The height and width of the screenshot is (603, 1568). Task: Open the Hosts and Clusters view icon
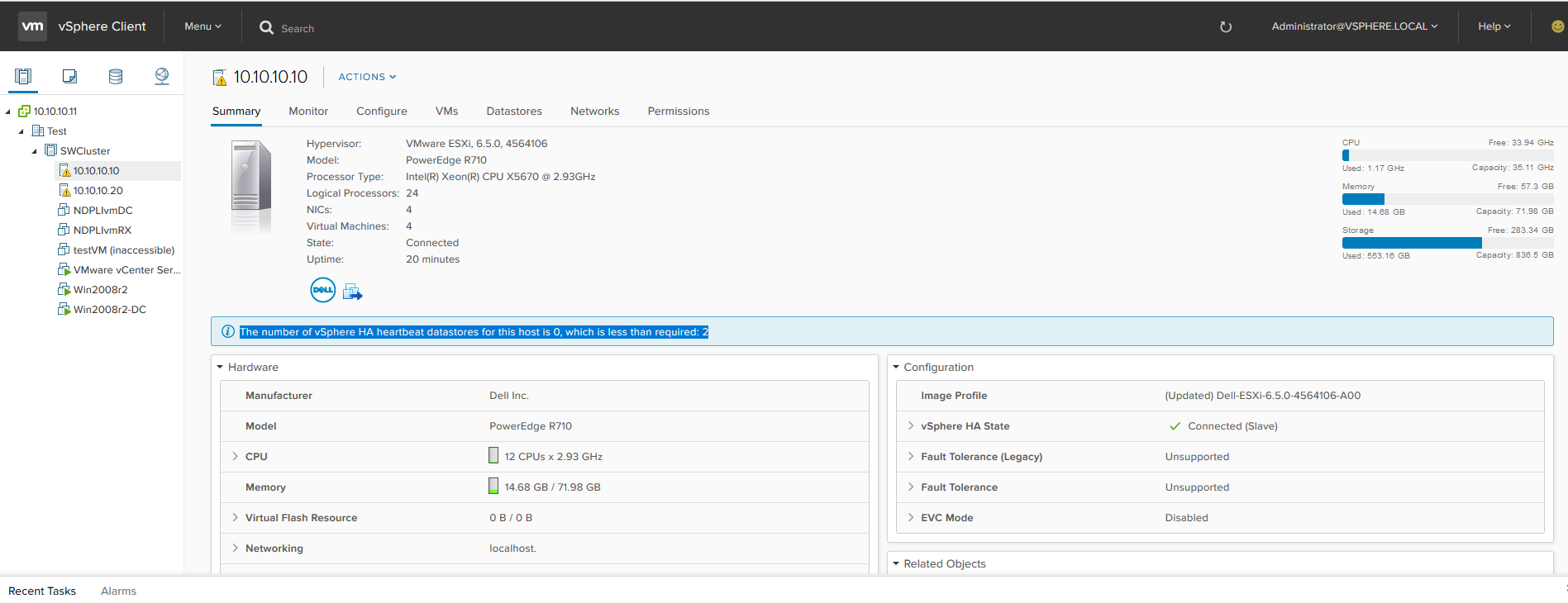click(23, 77)
